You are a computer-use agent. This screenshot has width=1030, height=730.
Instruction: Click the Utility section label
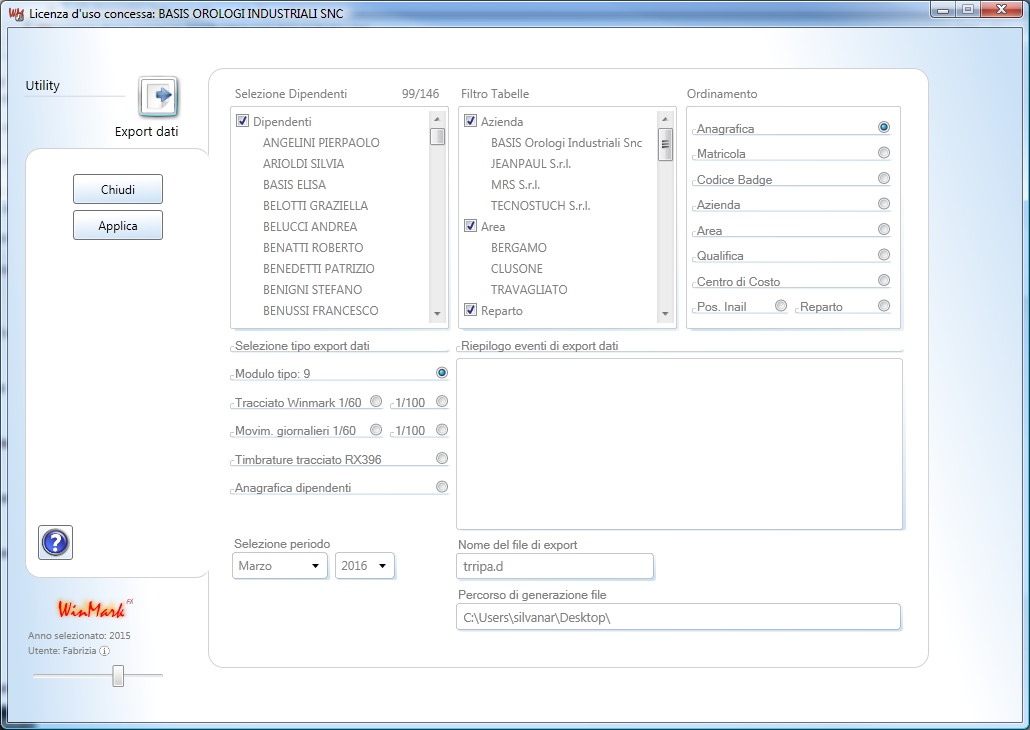tap(43, 85)
